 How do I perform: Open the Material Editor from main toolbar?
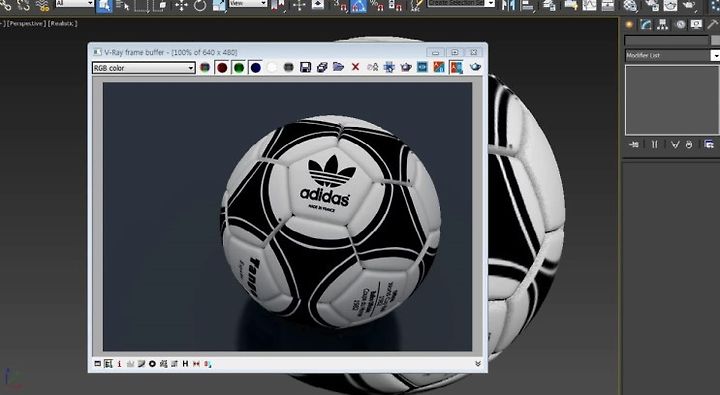coord(630,5)
